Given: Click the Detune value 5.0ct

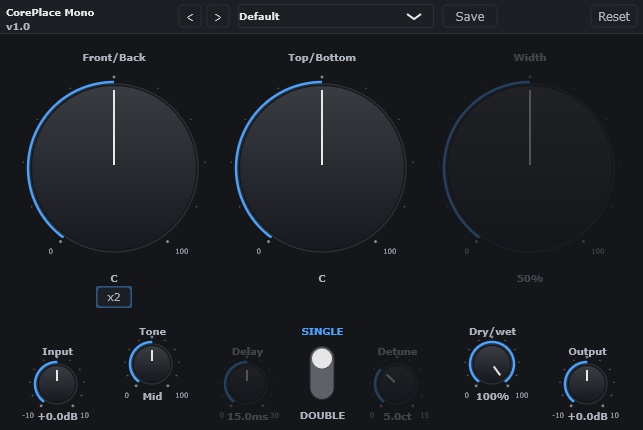Looking at the screenshot, I should click(x=397, y=416).
